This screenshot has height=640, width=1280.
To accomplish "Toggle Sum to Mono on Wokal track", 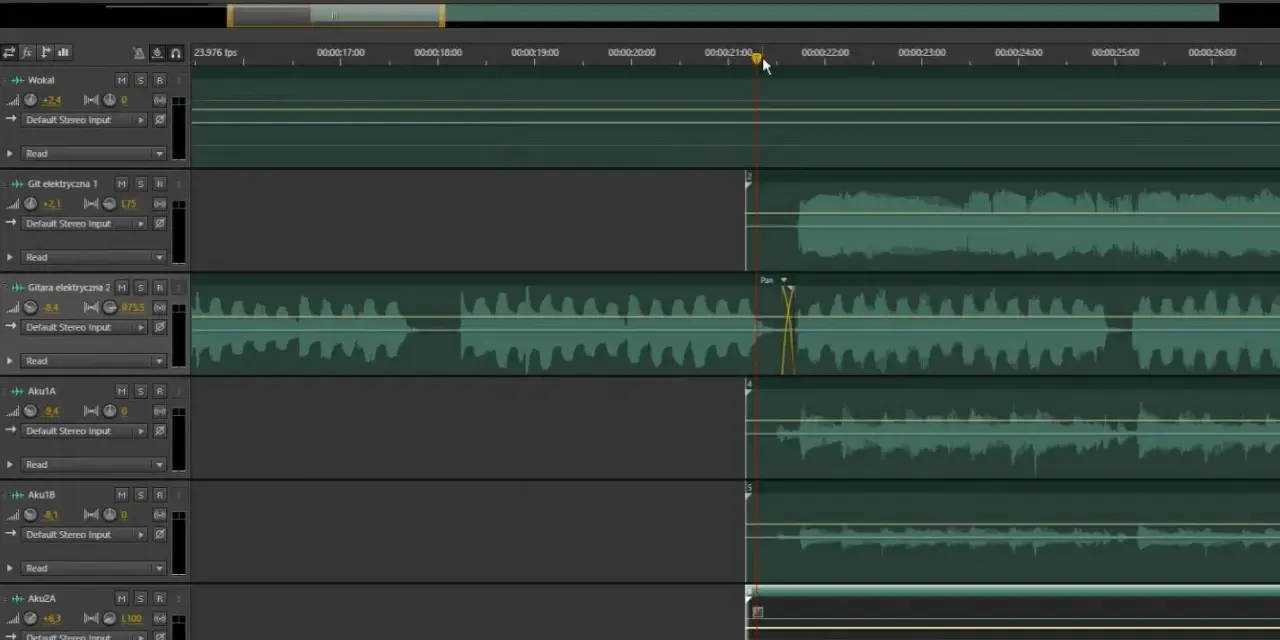I will point(159,100).
